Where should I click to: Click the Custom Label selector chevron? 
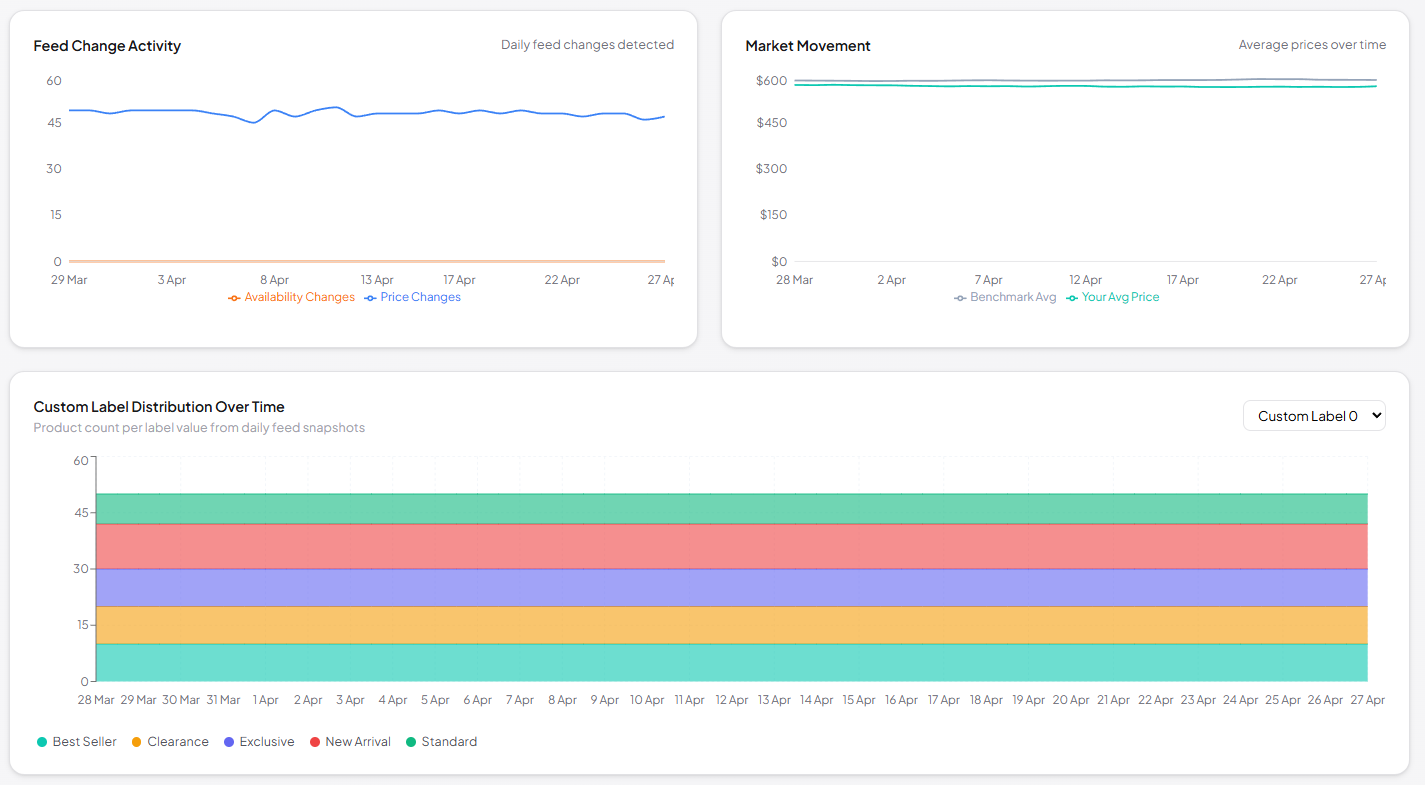1375,415
